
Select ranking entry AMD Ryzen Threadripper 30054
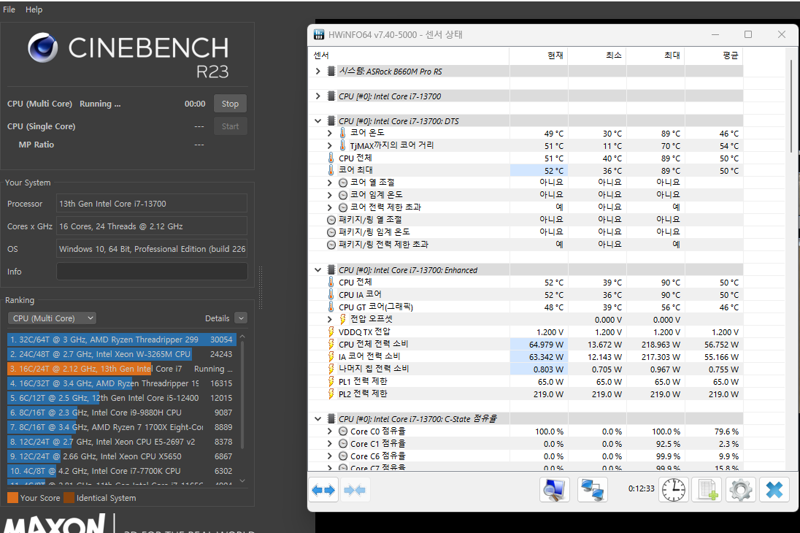121,339
